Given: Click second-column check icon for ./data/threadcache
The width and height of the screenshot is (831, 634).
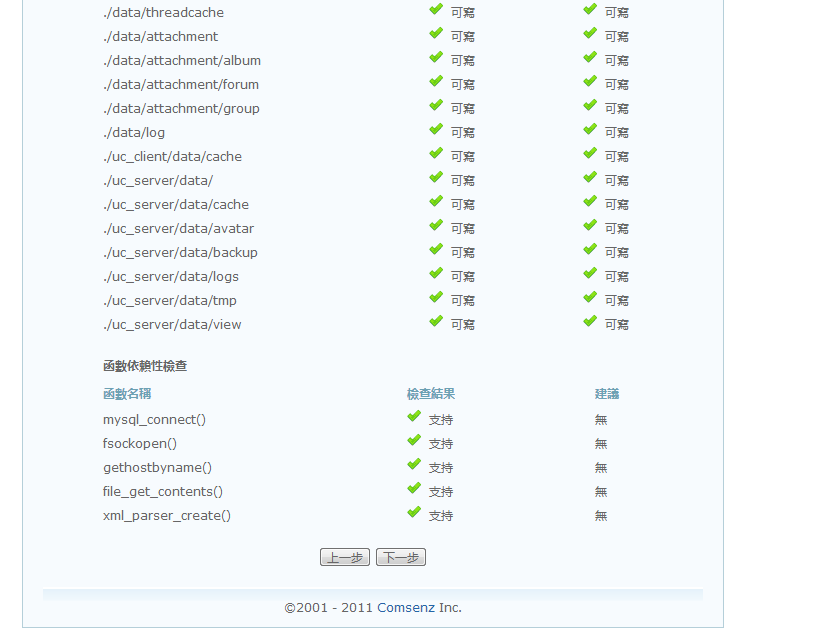Looking at the screenshot, I should (590, 10).
